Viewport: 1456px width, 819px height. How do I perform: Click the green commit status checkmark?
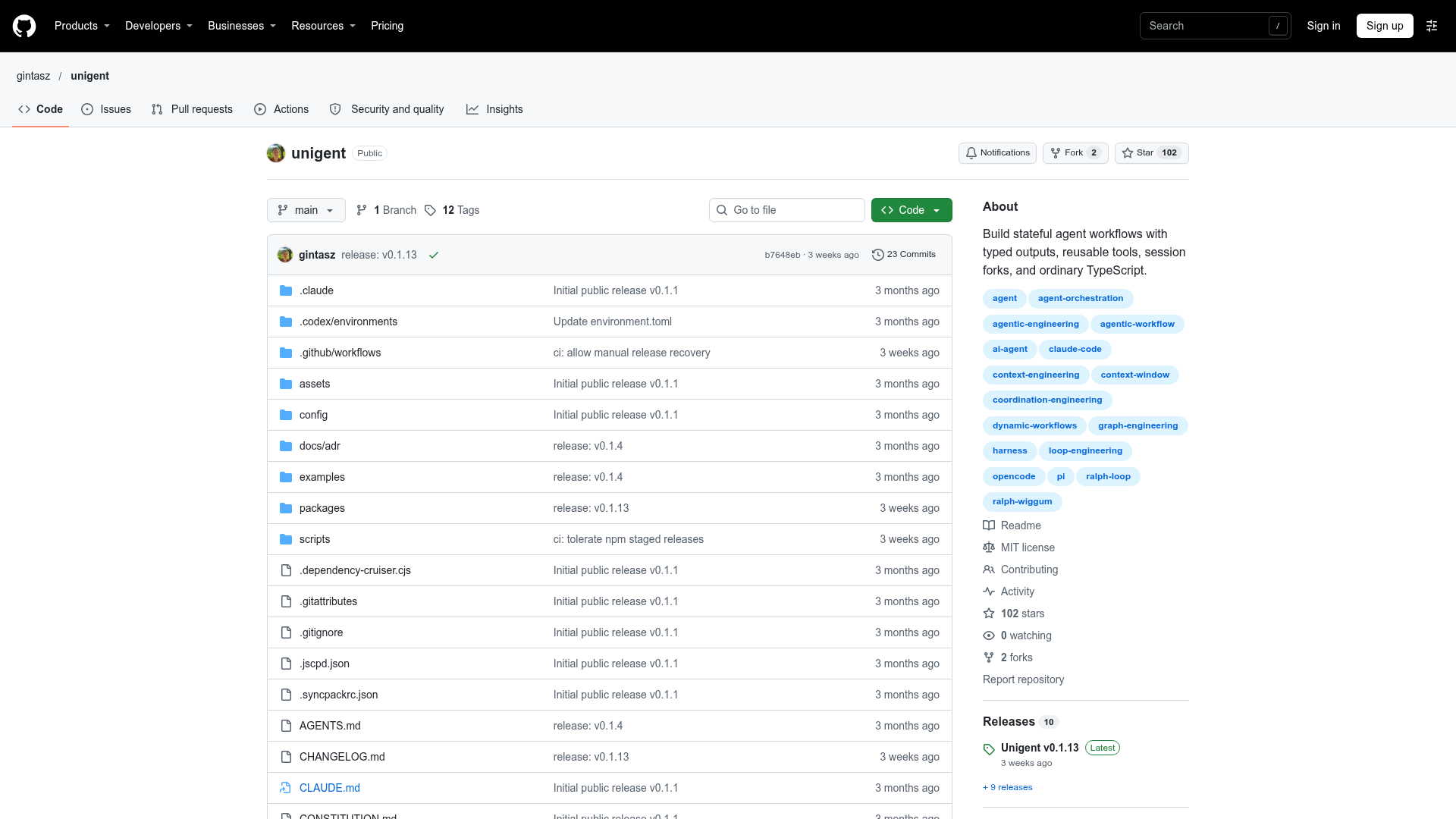click(x=434, y=255)
